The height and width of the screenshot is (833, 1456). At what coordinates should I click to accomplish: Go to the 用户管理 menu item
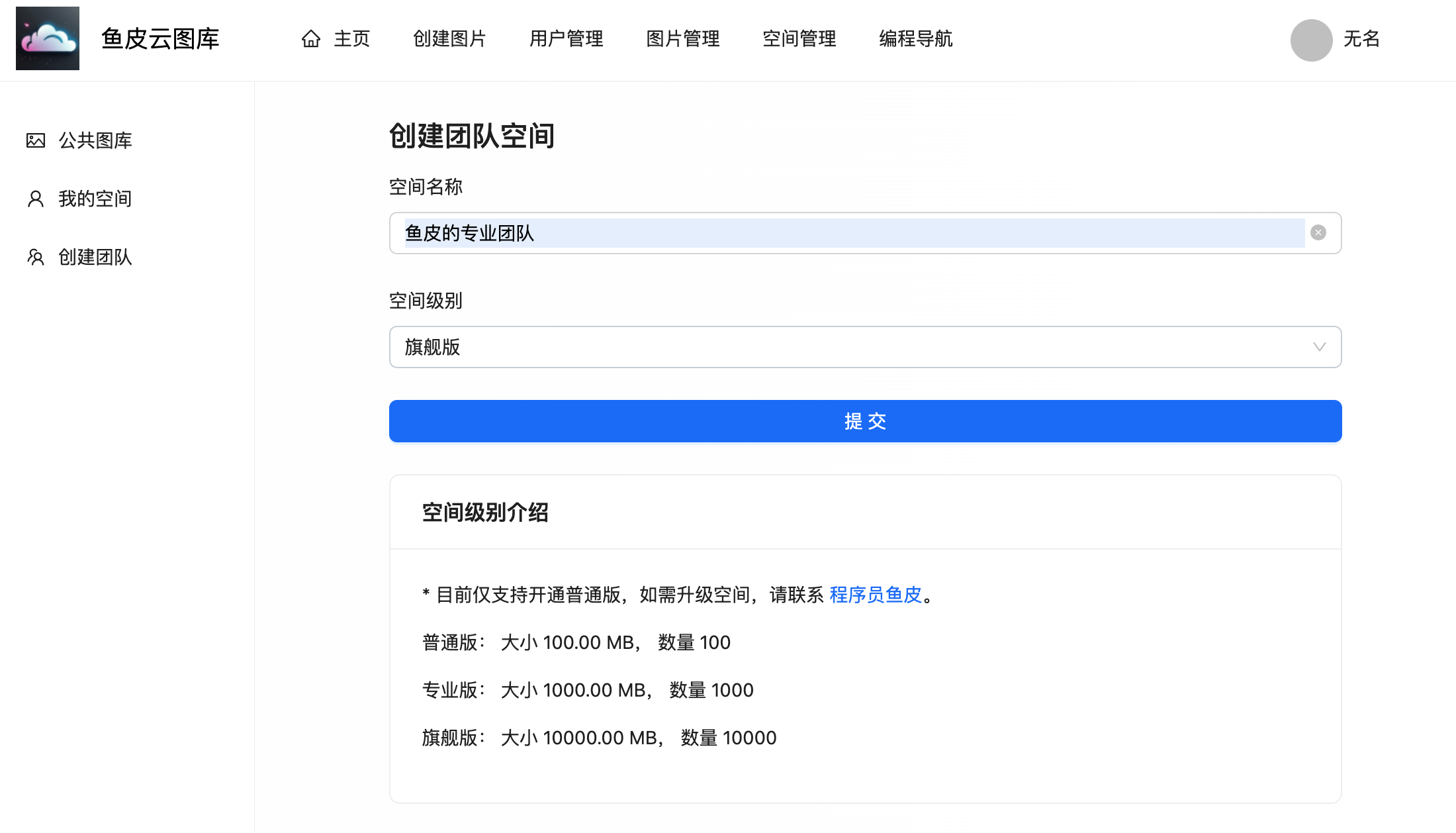pyautogui.click(x=566, y=39)
